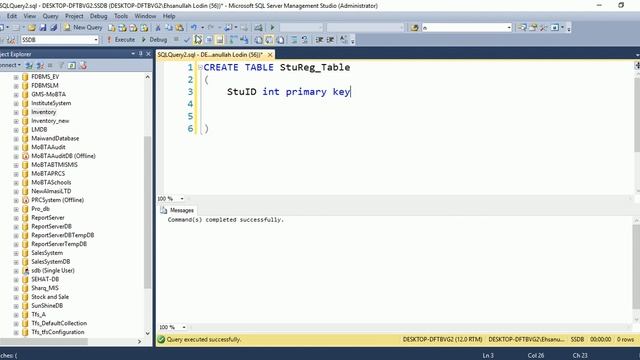
Task: Click the Debug button
Action: tap(154, 40)
